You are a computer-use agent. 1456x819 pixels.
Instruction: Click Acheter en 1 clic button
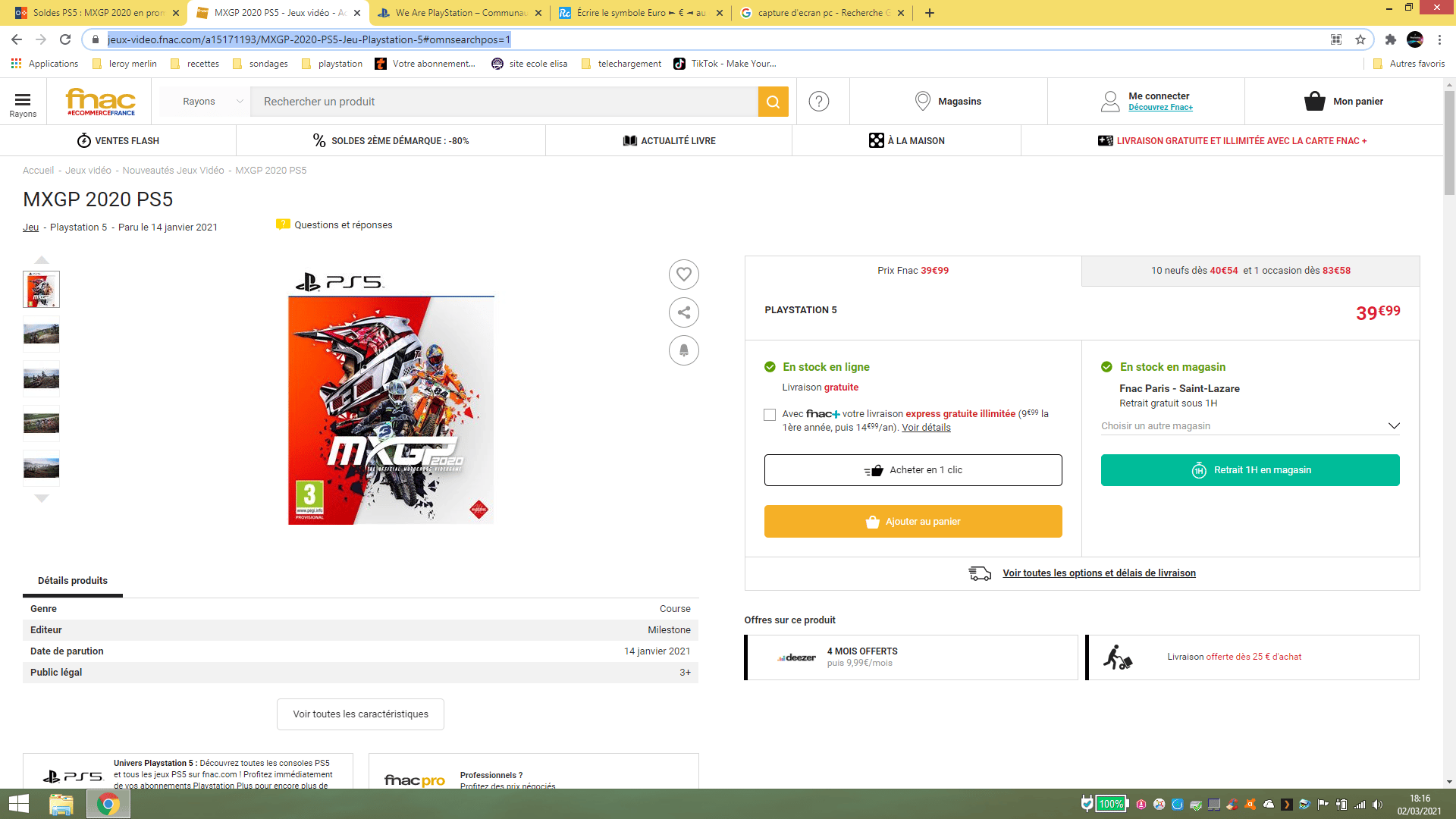point(913,470)
